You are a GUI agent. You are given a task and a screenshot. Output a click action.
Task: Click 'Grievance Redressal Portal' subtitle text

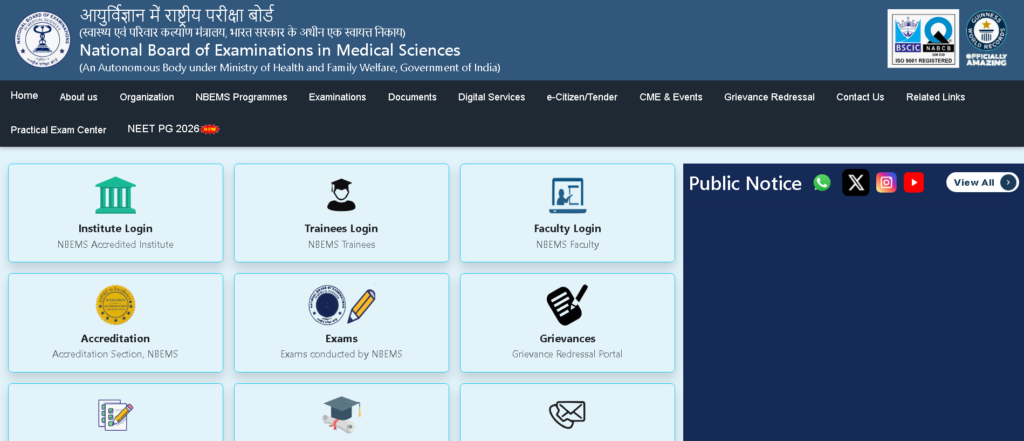coord(568,354)
